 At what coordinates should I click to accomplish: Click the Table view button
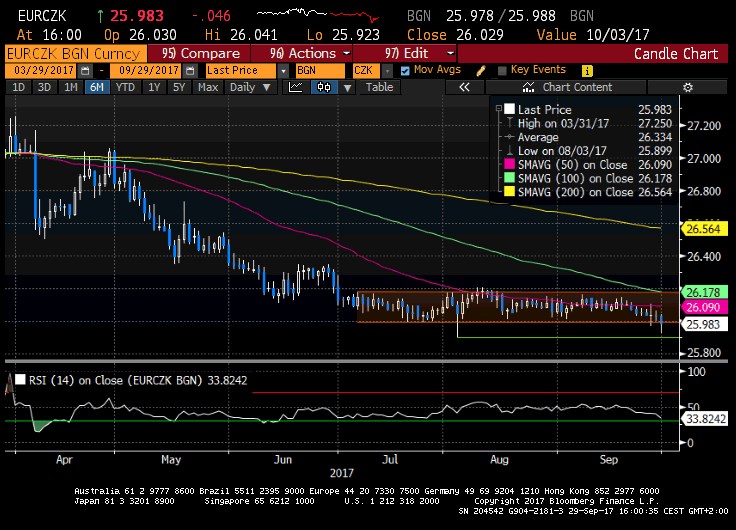pyautogui.click(x=379, y=87)
